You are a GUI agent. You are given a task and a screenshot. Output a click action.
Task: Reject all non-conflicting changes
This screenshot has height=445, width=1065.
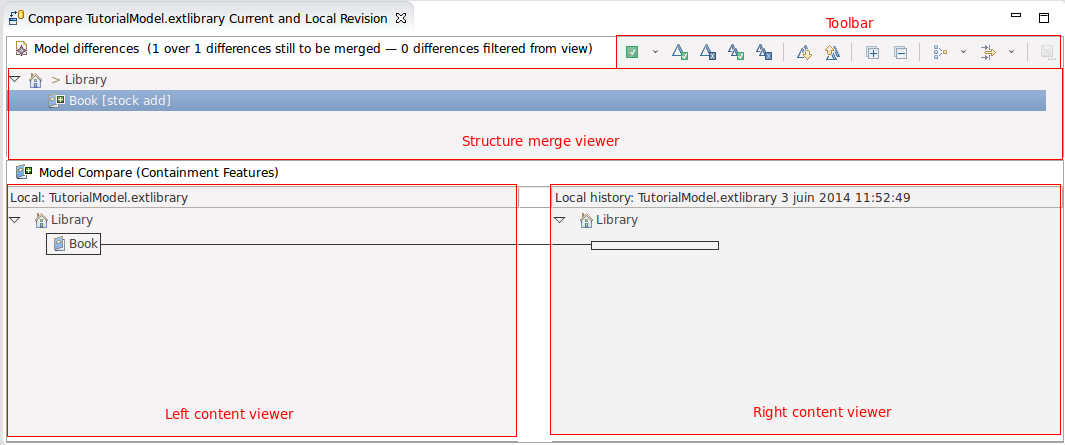click(764, 52)
